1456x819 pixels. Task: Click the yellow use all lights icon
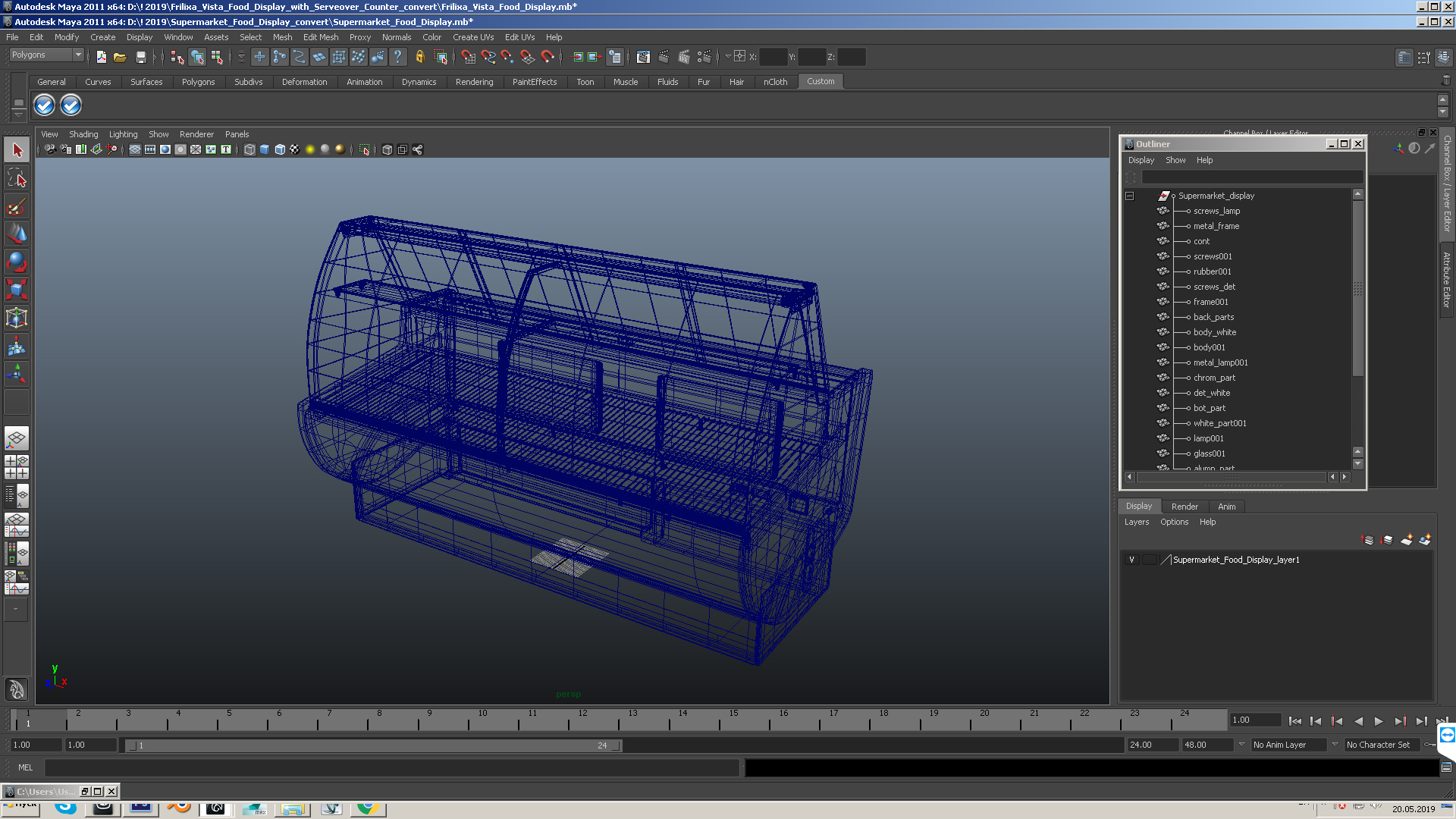pos(310,149)
